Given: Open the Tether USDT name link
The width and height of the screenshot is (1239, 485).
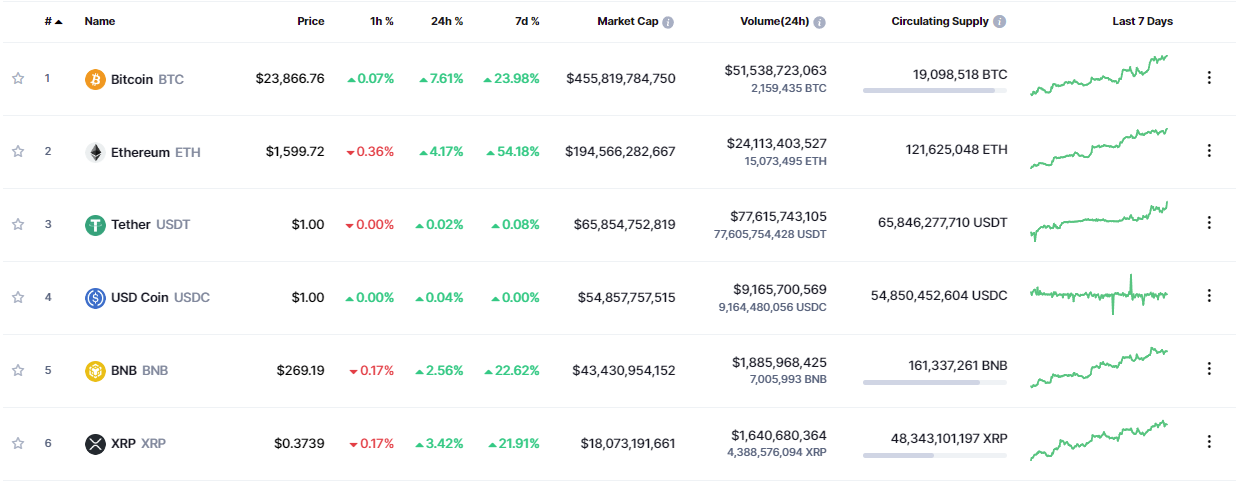Looking at the screenshot, I should pyautogui.click(x=150, y=225).
